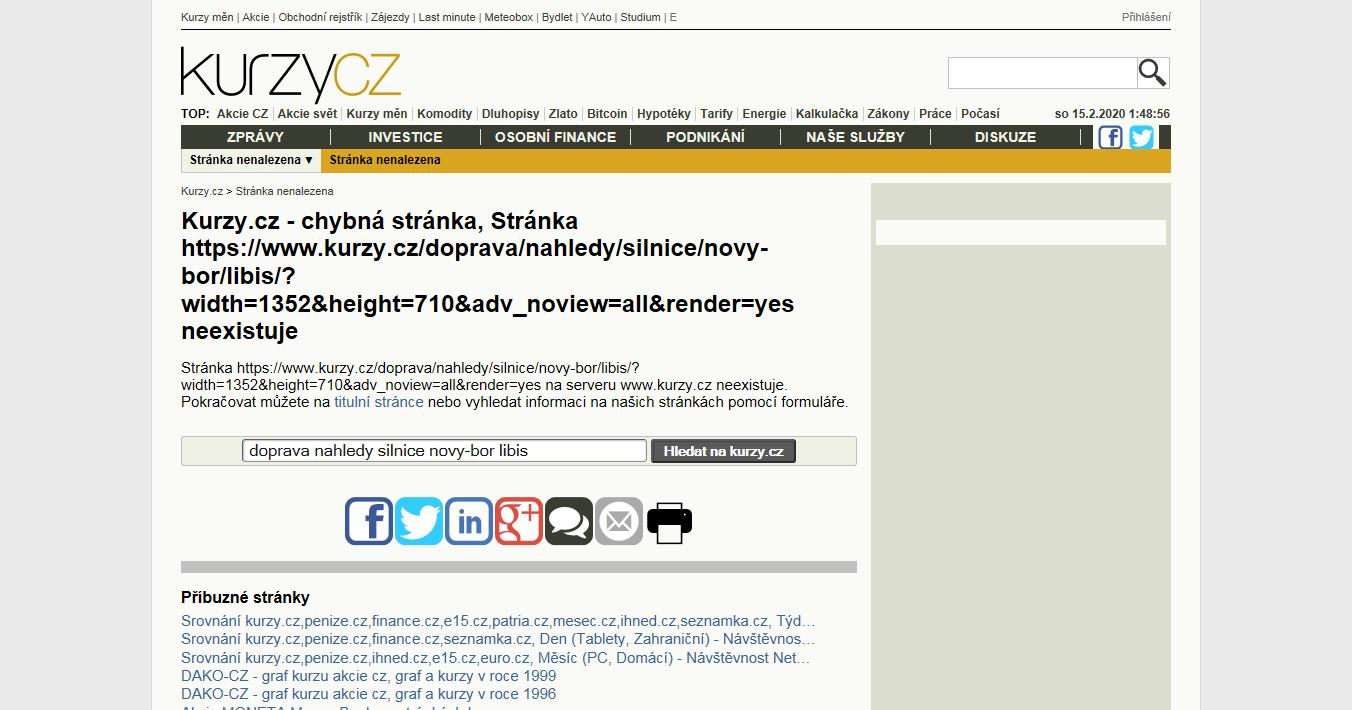1352x710 pixels.
Task: Open Bydlet link
Action: [557, 17]
